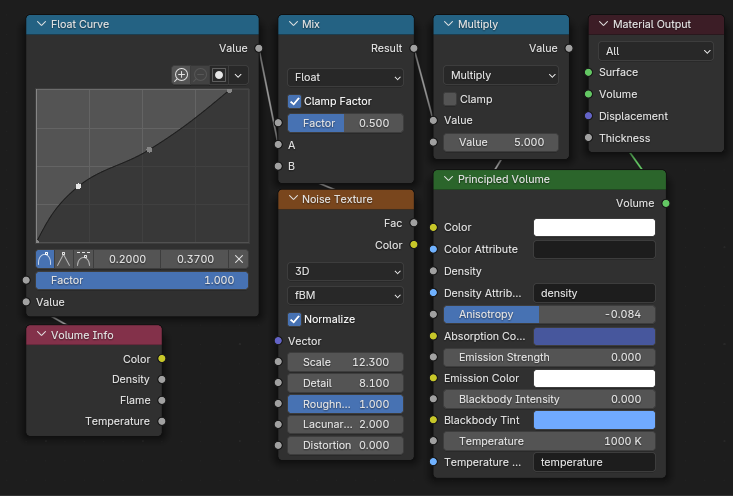Image resolution: width=733 pixels, height=496 pixels.
Task: Adjust the Anisotropy -0.084 slider
Action: (549, 314)
